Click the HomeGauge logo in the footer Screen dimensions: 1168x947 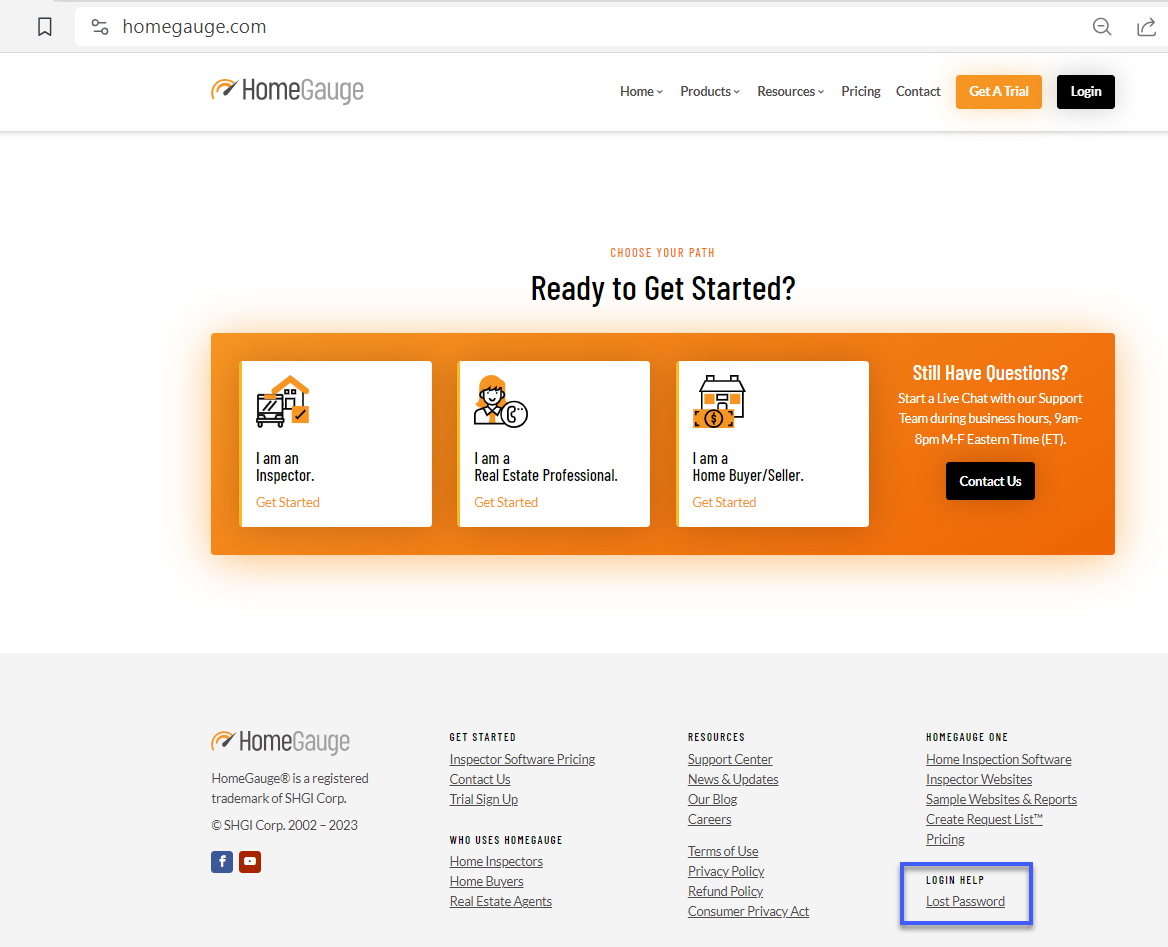(x=280, y=742)
